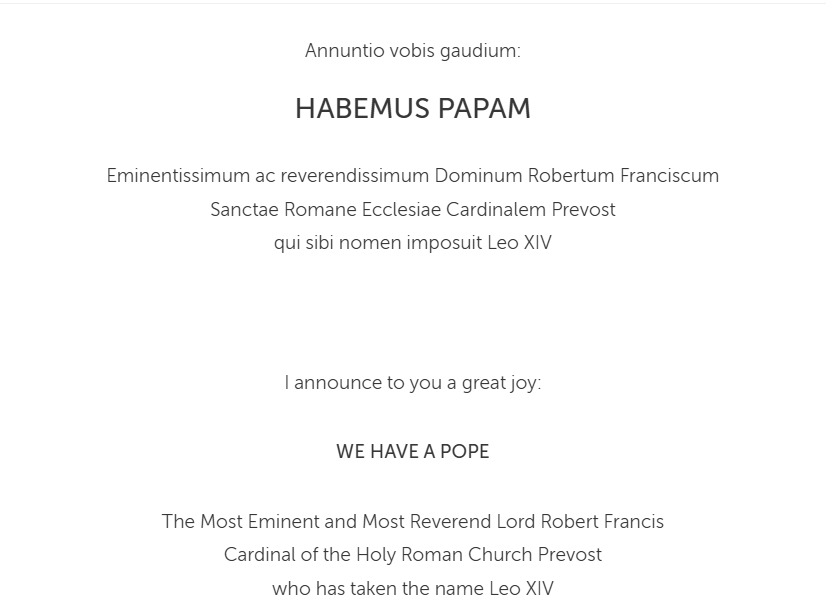This screenshot has height=615, width=835.
Task: Click the 'Annuntio vobis gaudium:' line
Action: click(x=412, y=51)
